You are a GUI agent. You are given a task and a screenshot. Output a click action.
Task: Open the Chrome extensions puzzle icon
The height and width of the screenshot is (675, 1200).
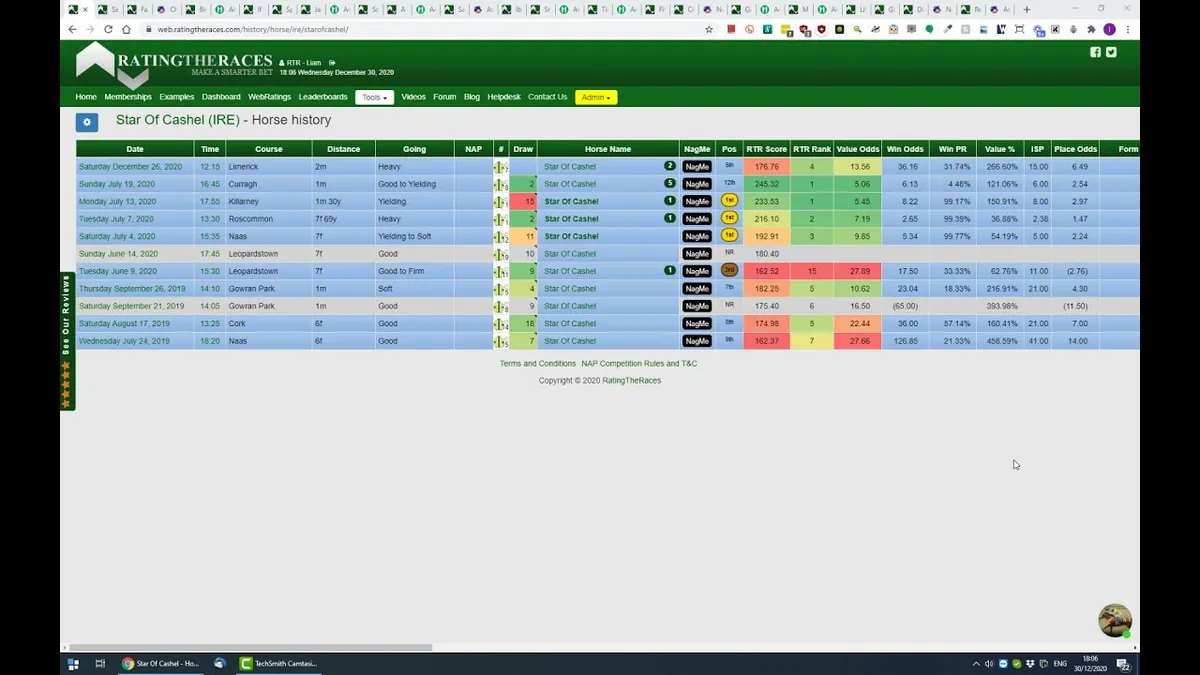pyautogui.click(x=1091, y=29)
